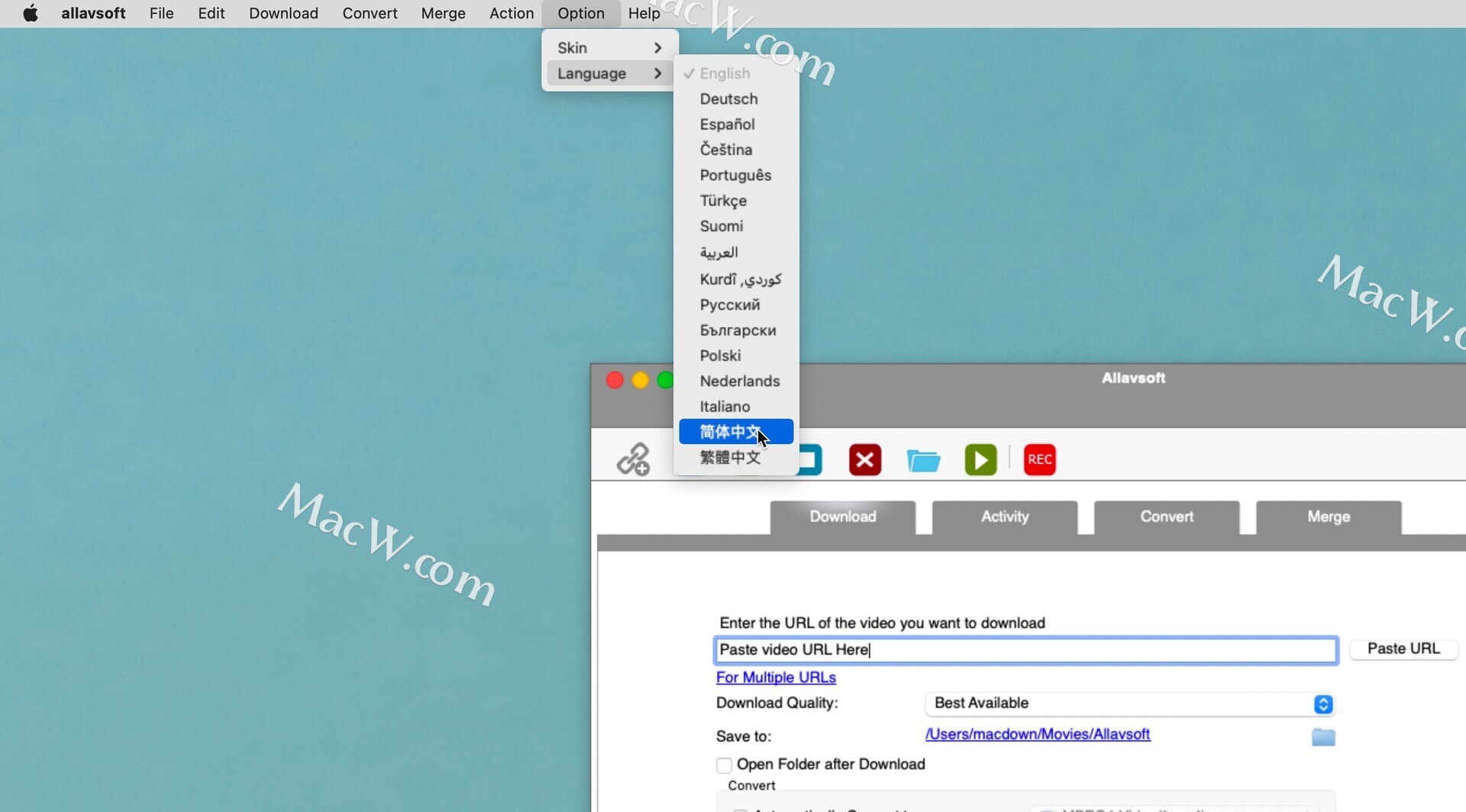Screen dimensions: 1466x812
Task: Toggle Open Folder after Download checkbox
Action: coord(724,765)
